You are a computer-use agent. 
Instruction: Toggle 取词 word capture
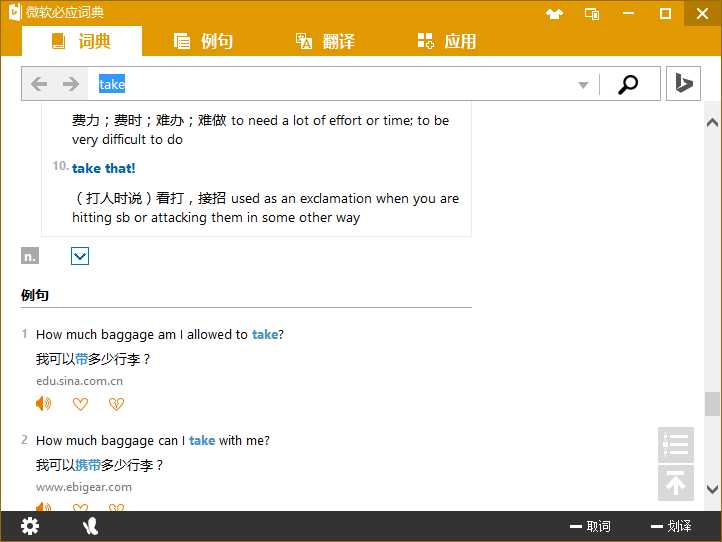[590, 526]
